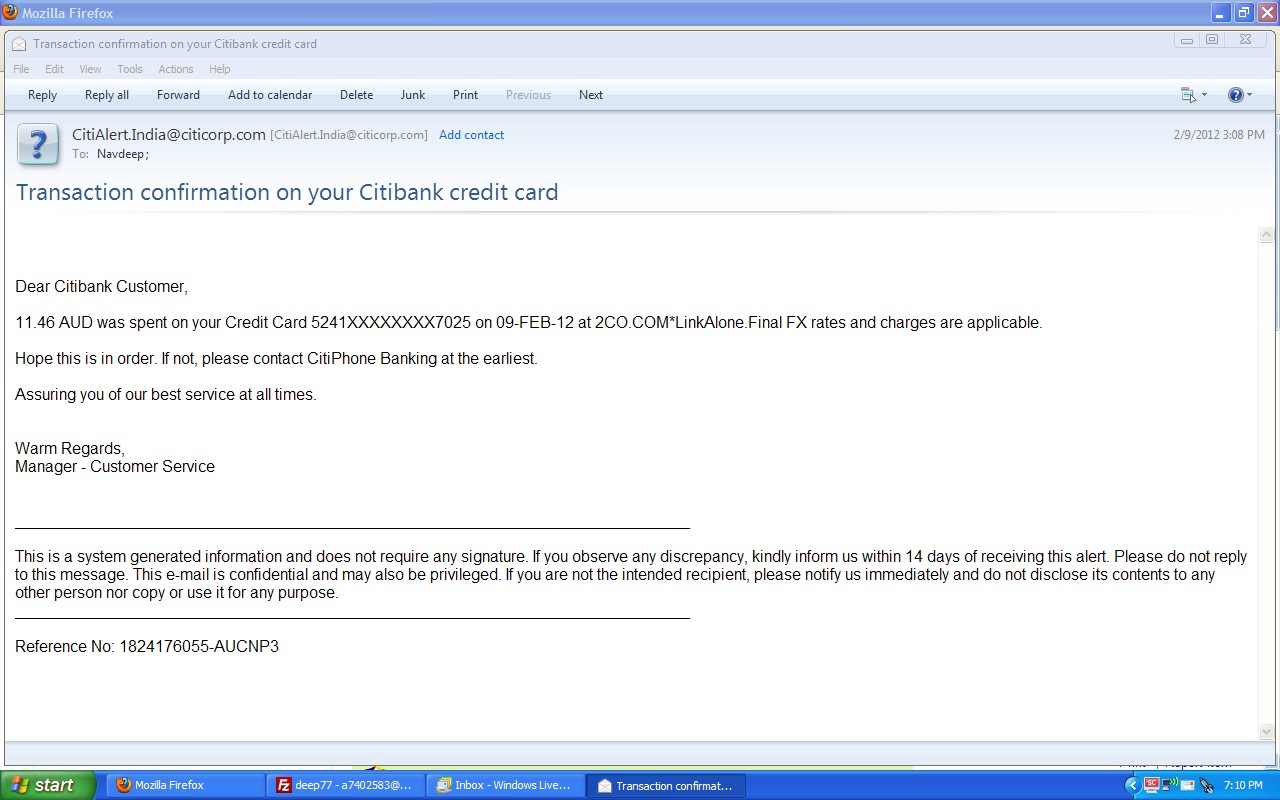Screen dimensions: 1280x800
Task: Click the 11.46 AUD transaction line
Action: click(529, 323)
